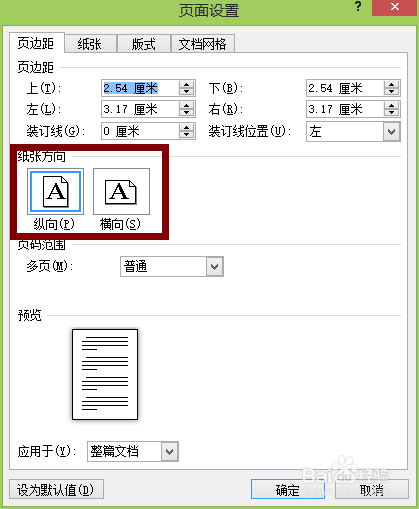
Task: Decrease gutter 装订线 value with down arrow
Action: [x=187, y=135]
